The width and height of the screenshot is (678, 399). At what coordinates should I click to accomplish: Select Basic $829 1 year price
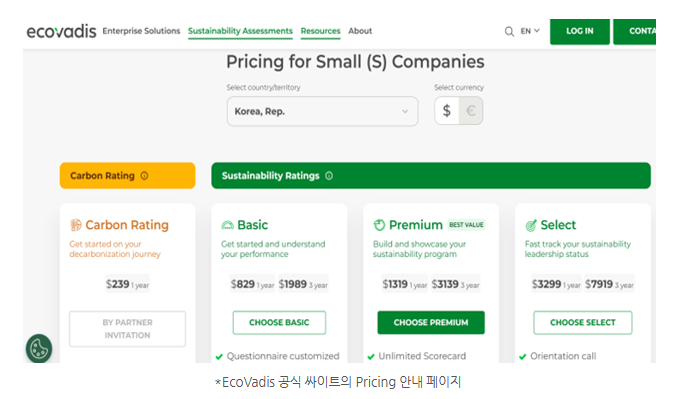click(x=253, y=284)
